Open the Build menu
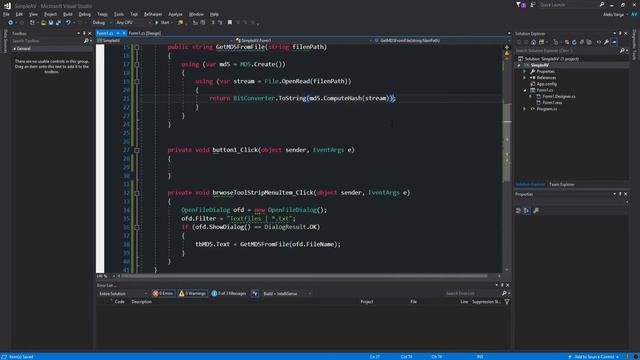640x360 pixels. [68, 14]
